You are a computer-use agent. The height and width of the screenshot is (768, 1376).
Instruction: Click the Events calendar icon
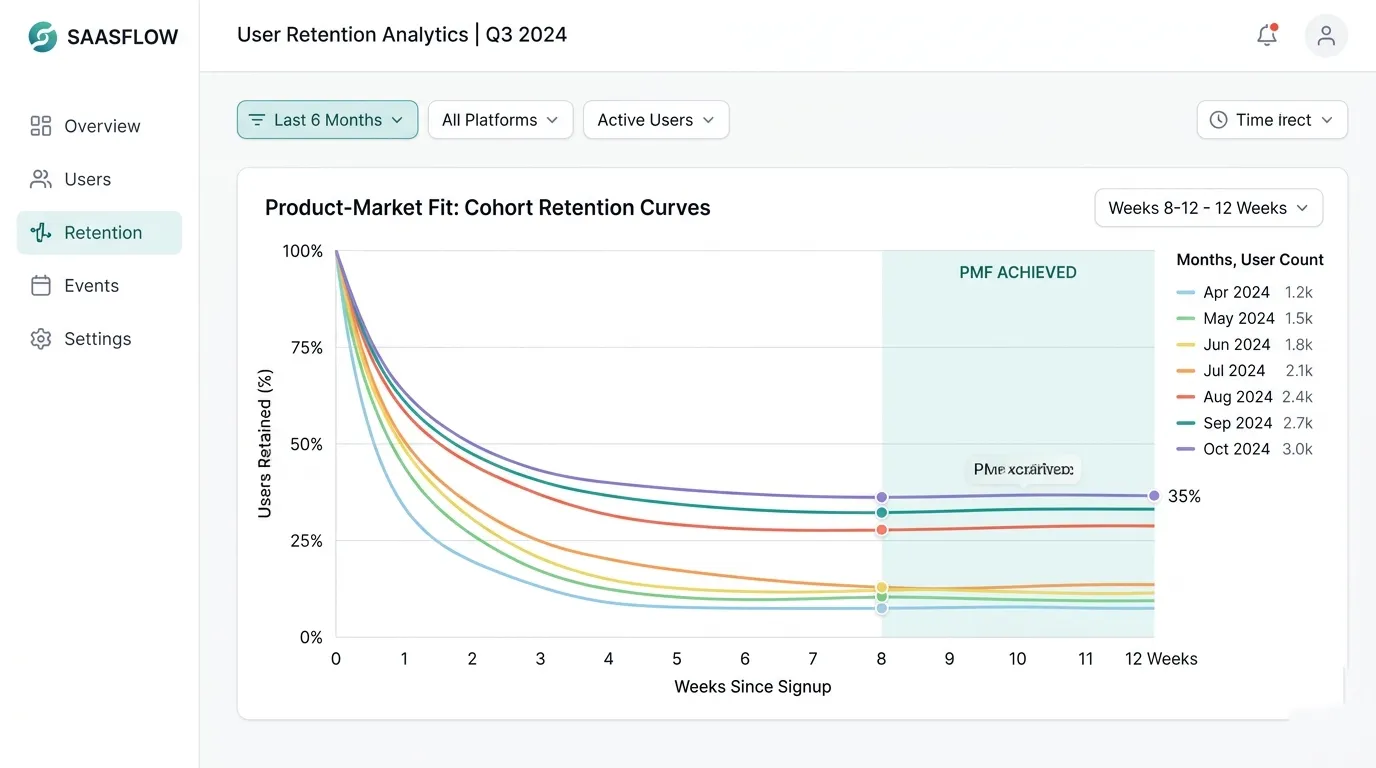[41, 285]
